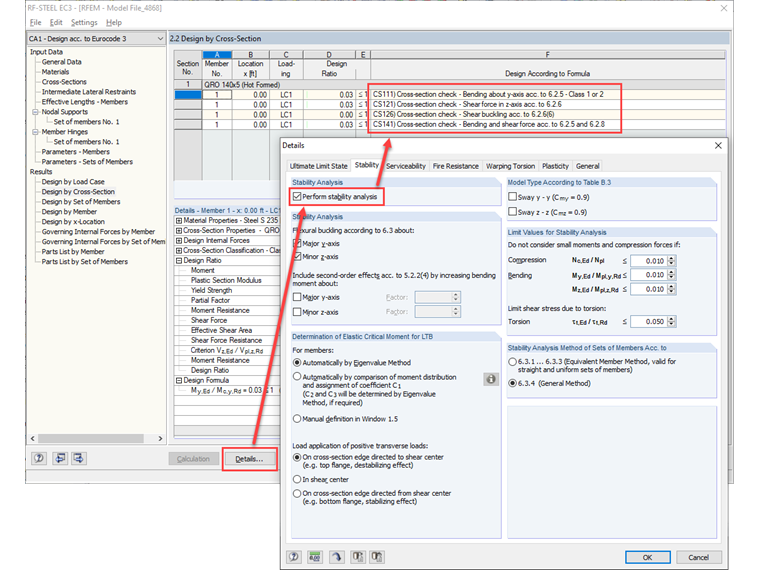Image resolution: width=760 pixels, height=570 pixels.
Task: Click the help icon in the main window footer
Action: (39, 458)
